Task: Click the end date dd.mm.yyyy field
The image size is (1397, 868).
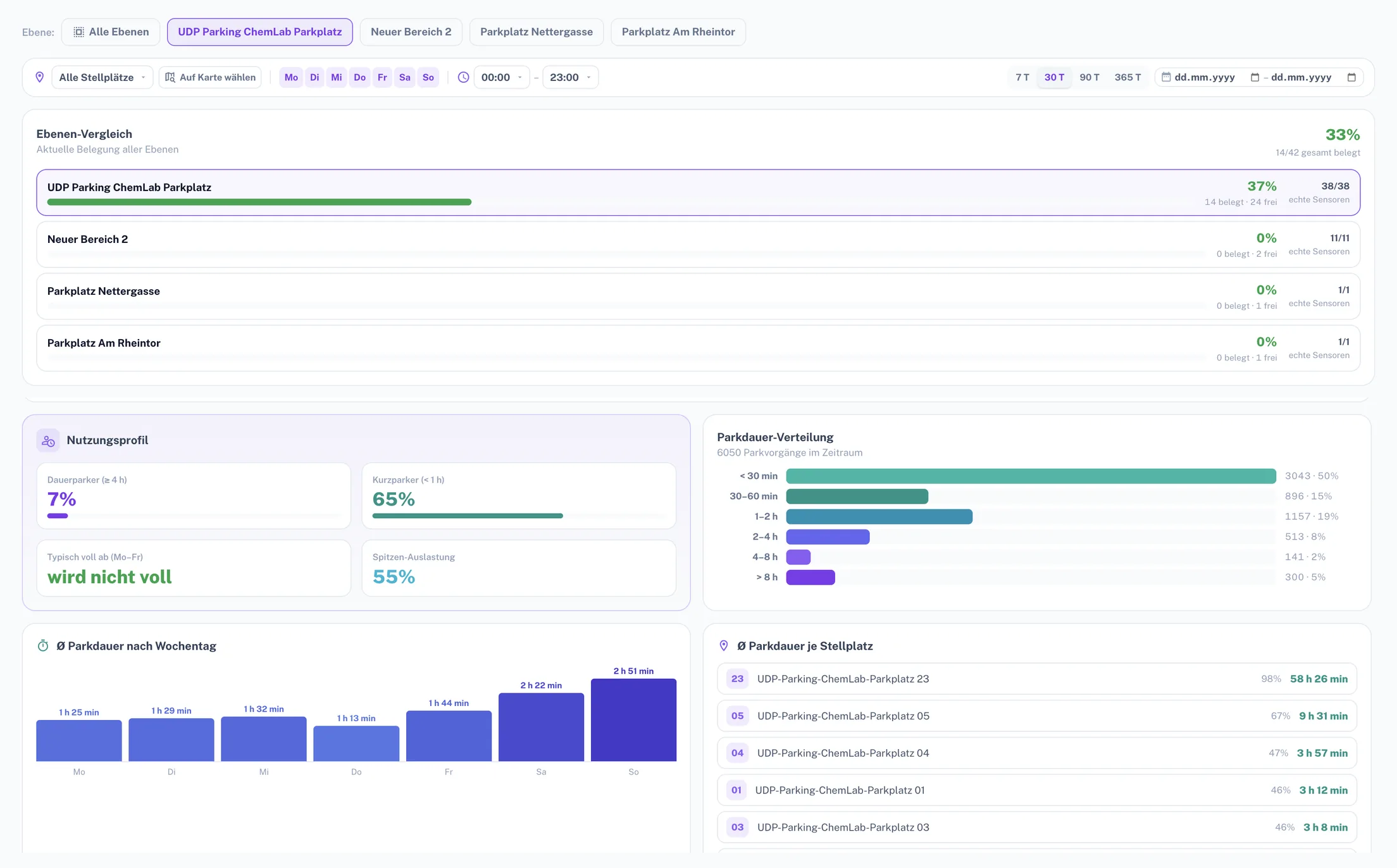Action: [1313, 77]
